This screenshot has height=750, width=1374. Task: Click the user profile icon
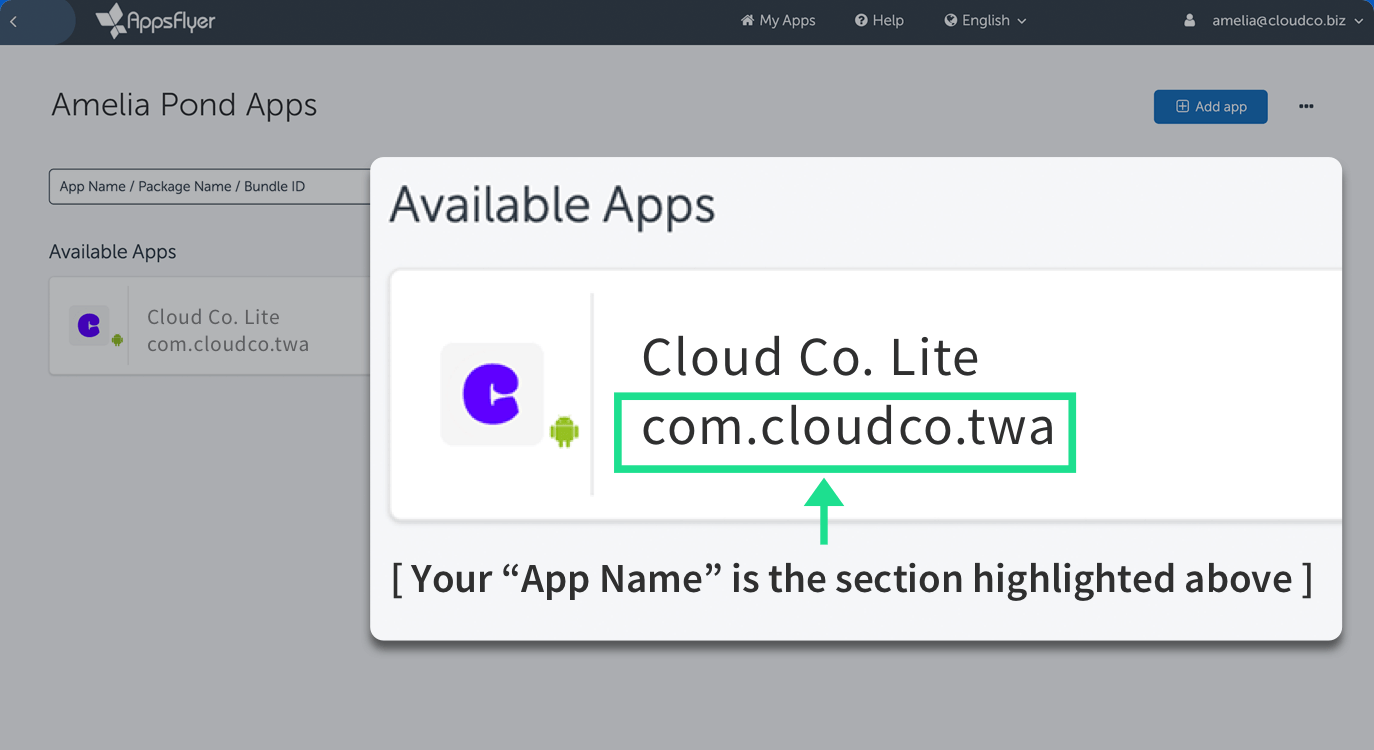[x=1189, y=20]
